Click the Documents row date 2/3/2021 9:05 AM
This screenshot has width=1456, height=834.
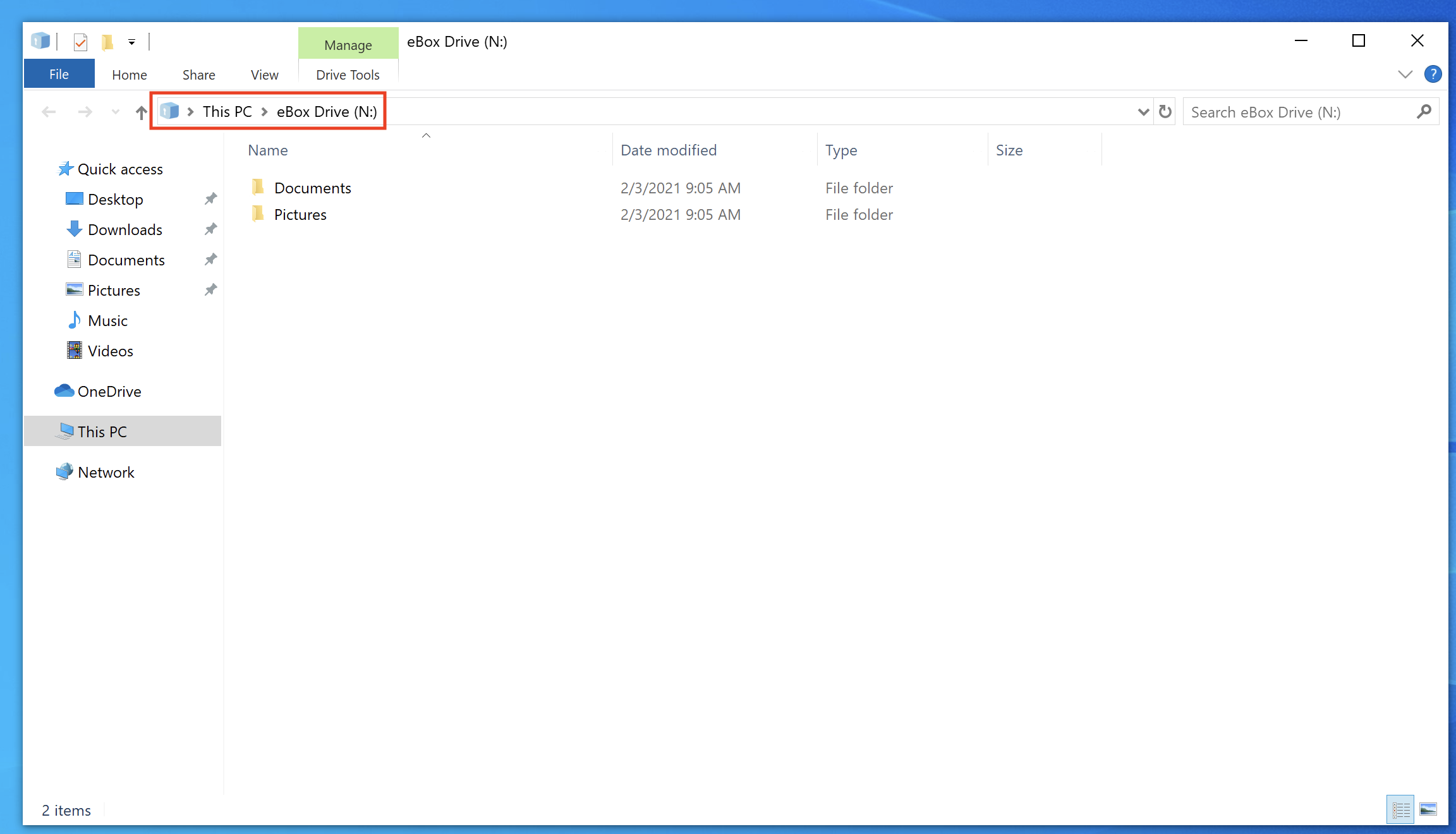coord(681,188)
